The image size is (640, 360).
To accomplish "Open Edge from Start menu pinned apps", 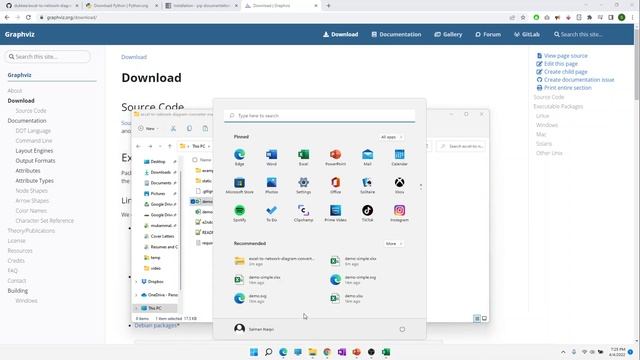I will click(x=240, y=157).
